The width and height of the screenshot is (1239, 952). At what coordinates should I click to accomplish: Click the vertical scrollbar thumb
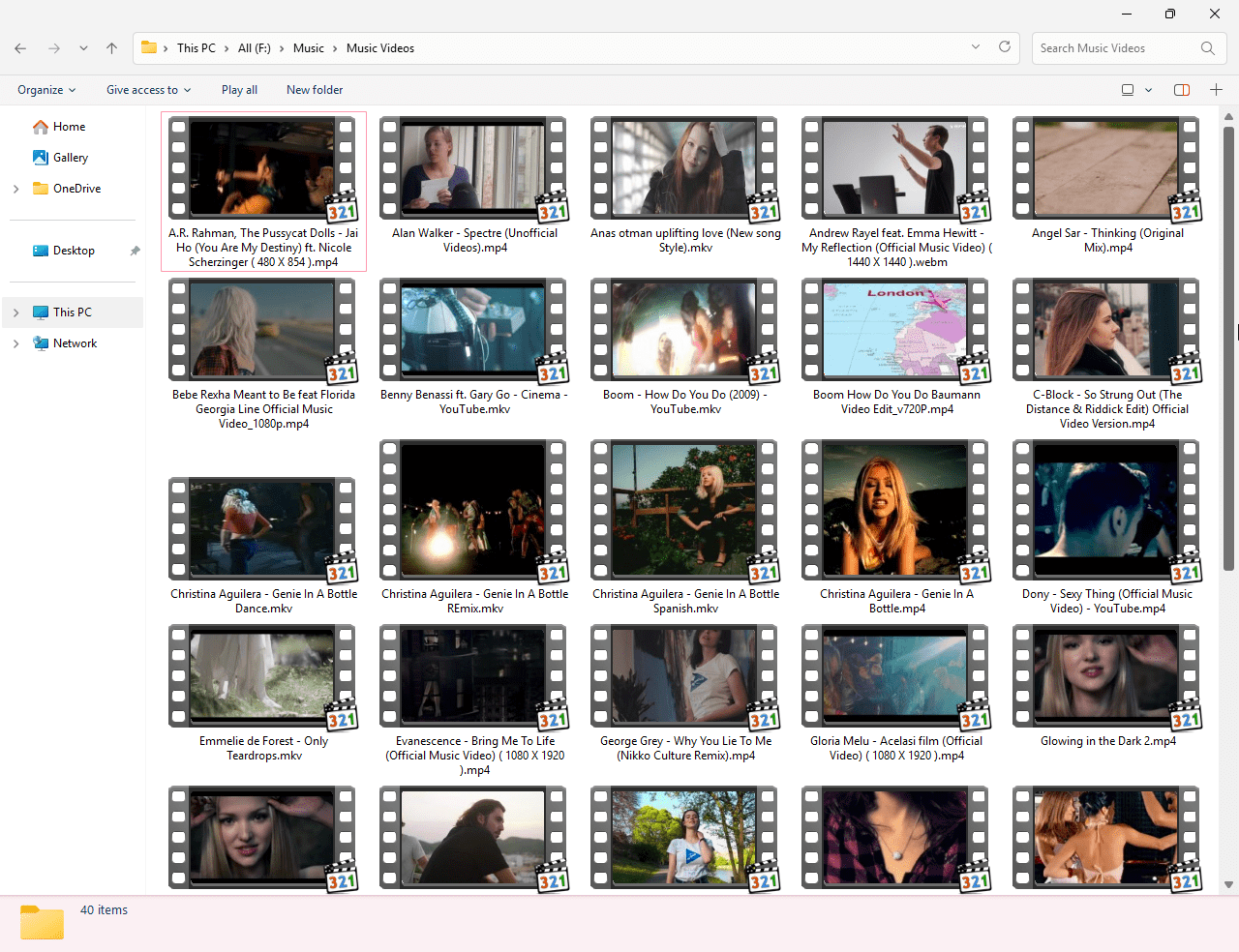(x=1228, y=348)
